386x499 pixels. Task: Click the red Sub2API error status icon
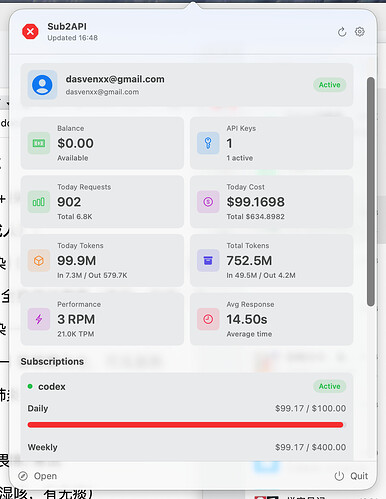coord(30,32)
